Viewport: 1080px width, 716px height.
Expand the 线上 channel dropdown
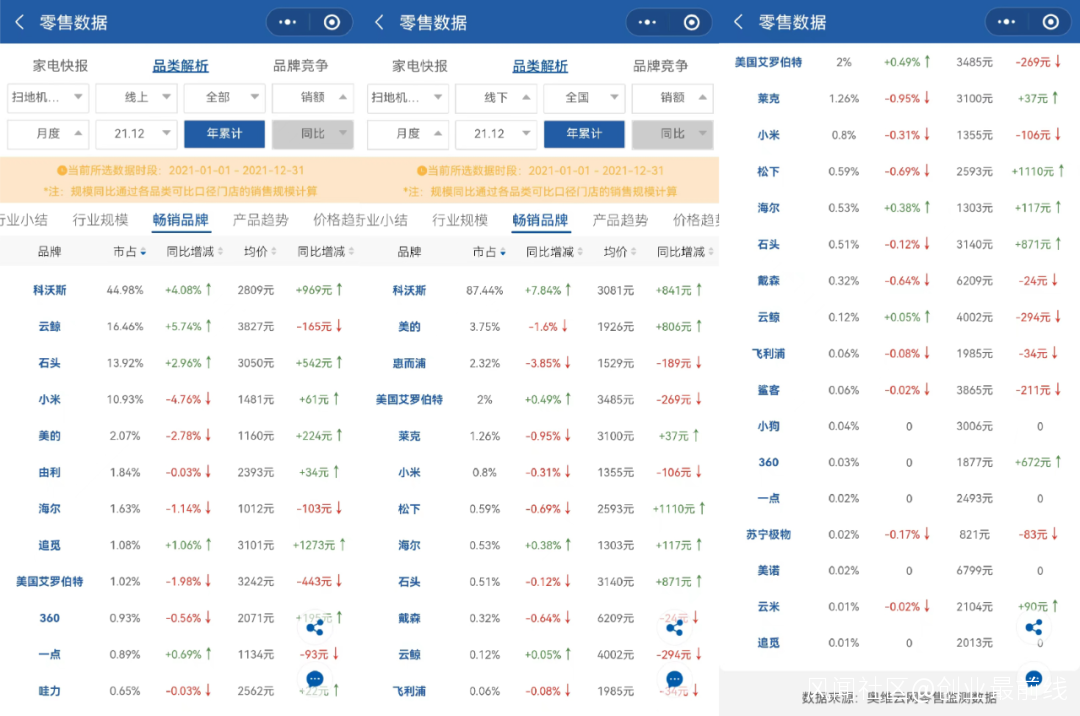[136, 98]
